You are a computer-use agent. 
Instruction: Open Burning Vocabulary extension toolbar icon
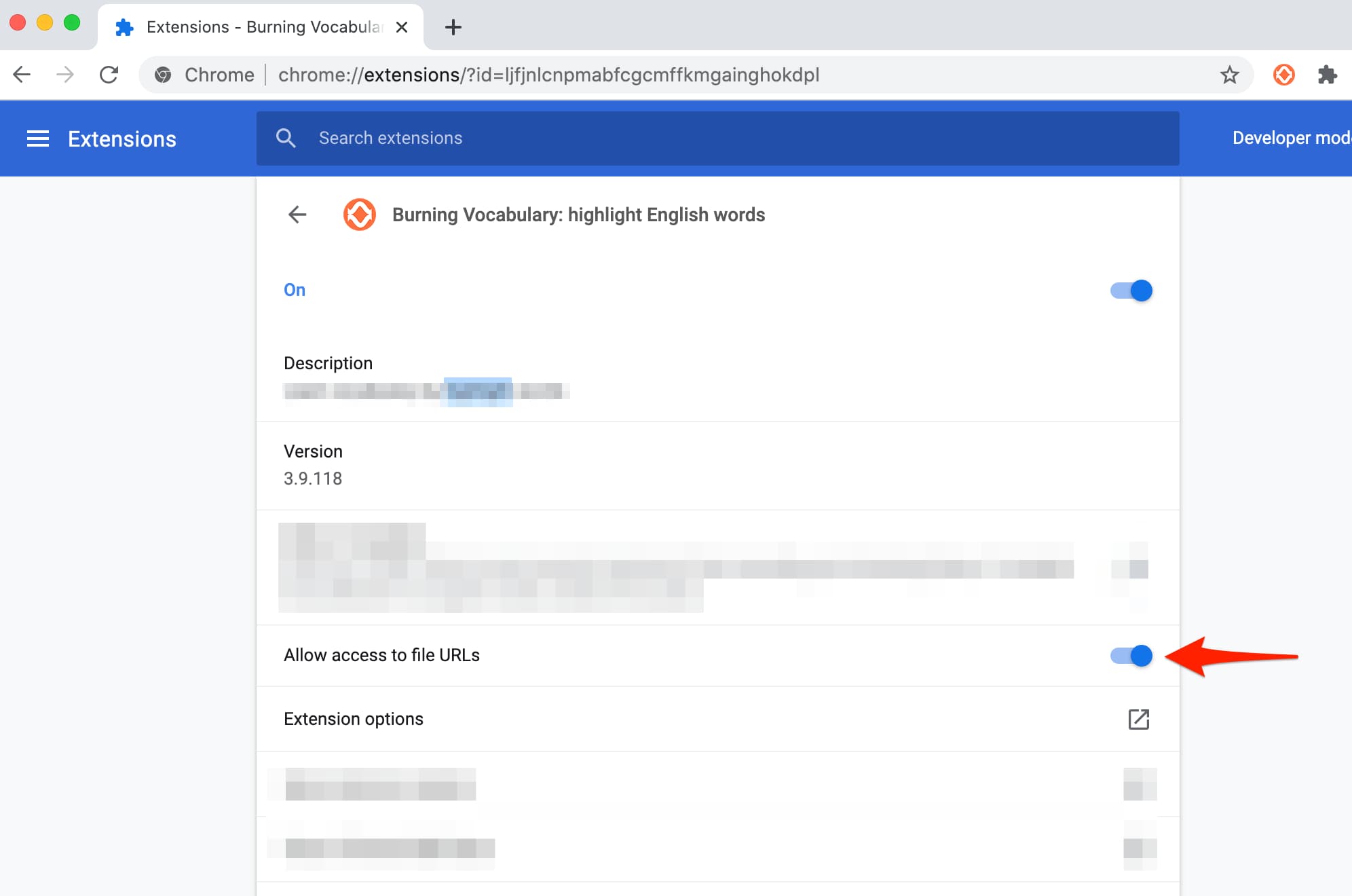[1283, 75]
